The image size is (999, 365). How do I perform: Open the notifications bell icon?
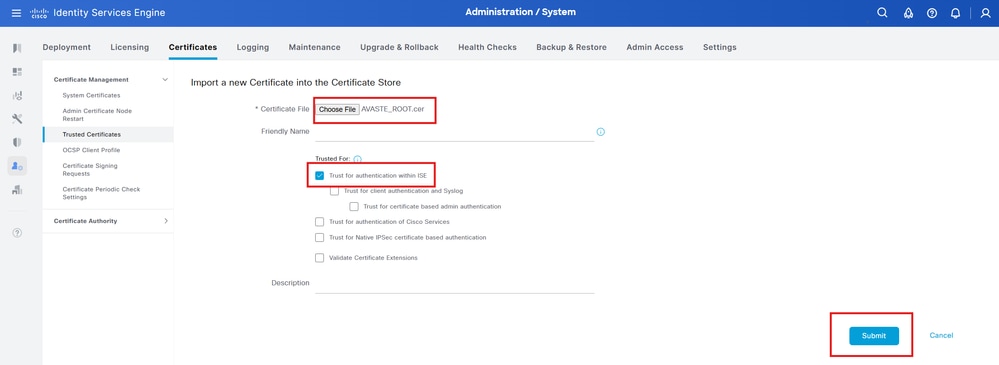[x=955, y=13]
